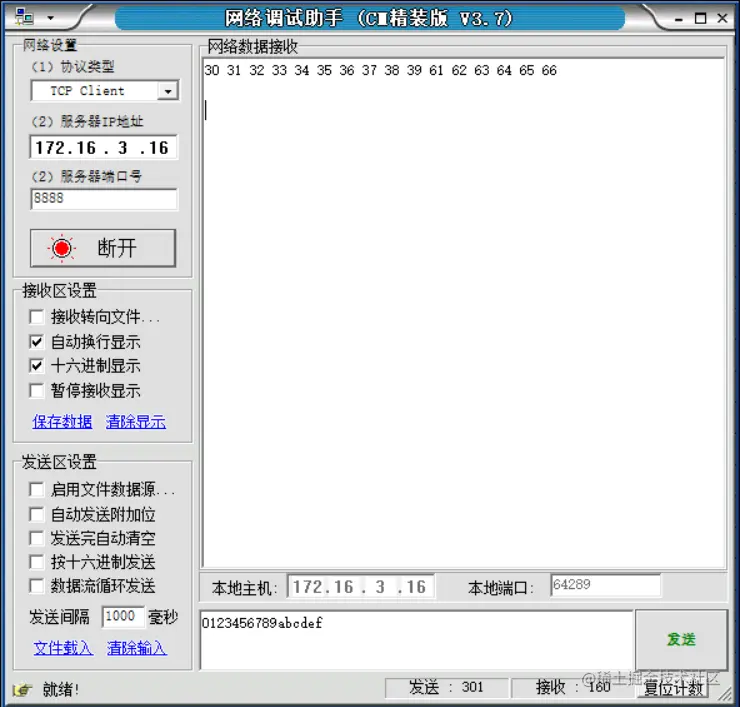Click the 清除输入 link
Image resolution: width=740 pixels, height=707 pixels.
click(137, 648)
